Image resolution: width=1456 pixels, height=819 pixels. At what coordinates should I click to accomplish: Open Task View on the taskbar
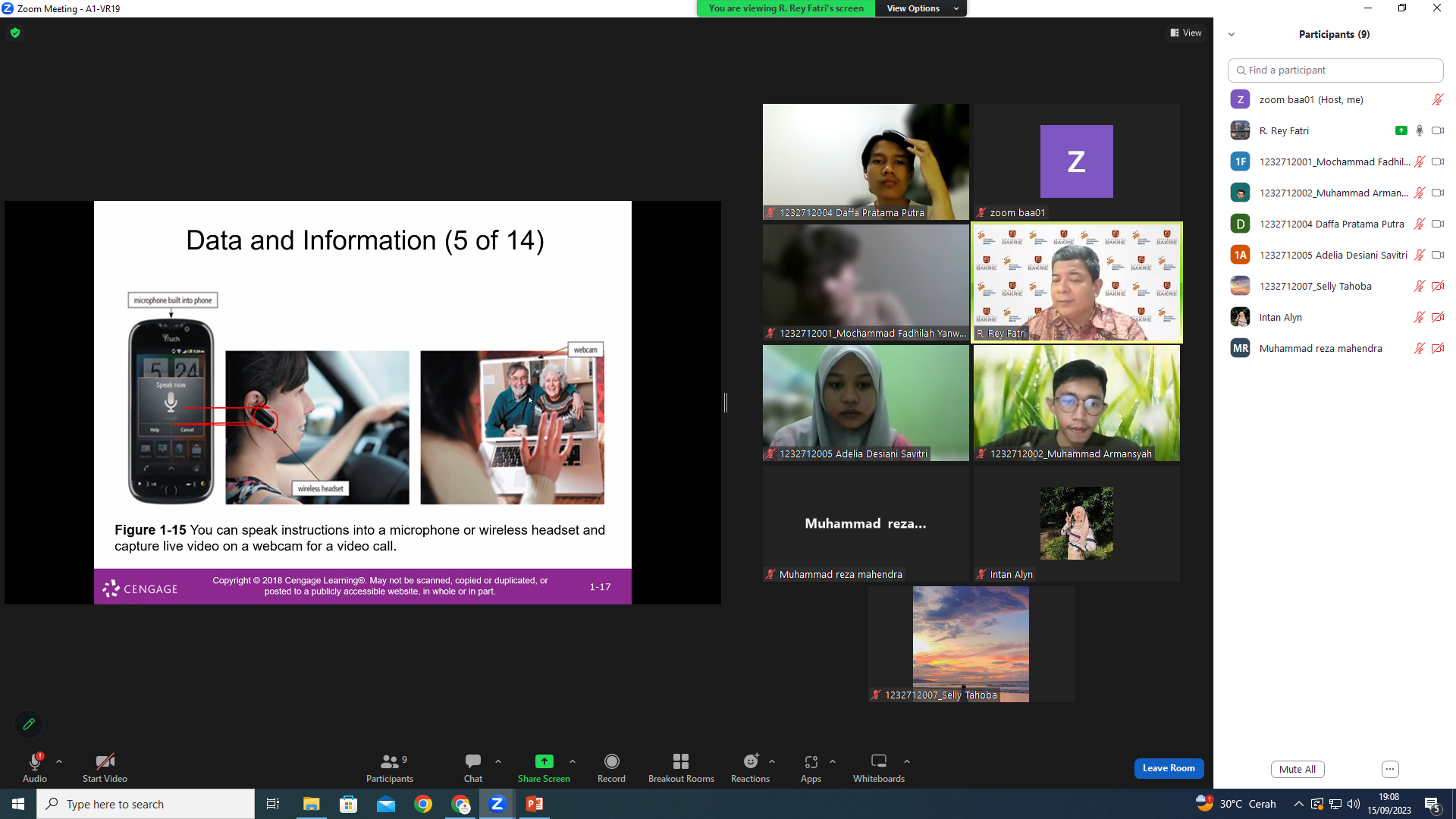(x=273, y=804)
